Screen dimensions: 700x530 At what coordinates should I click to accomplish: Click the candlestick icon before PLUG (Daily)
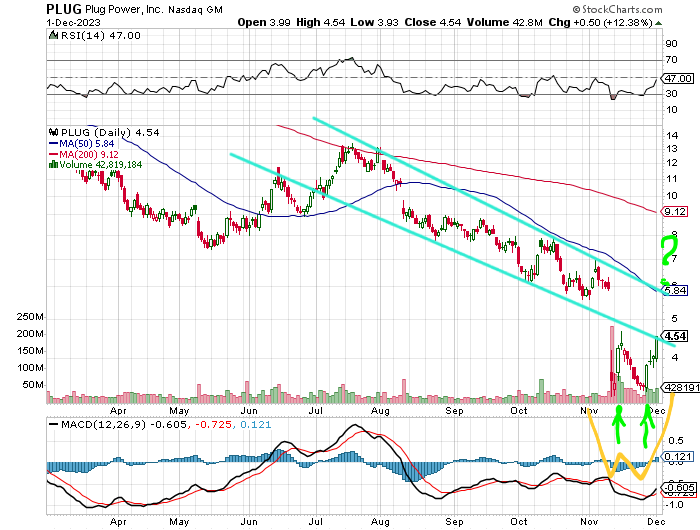tap(54, 132)
